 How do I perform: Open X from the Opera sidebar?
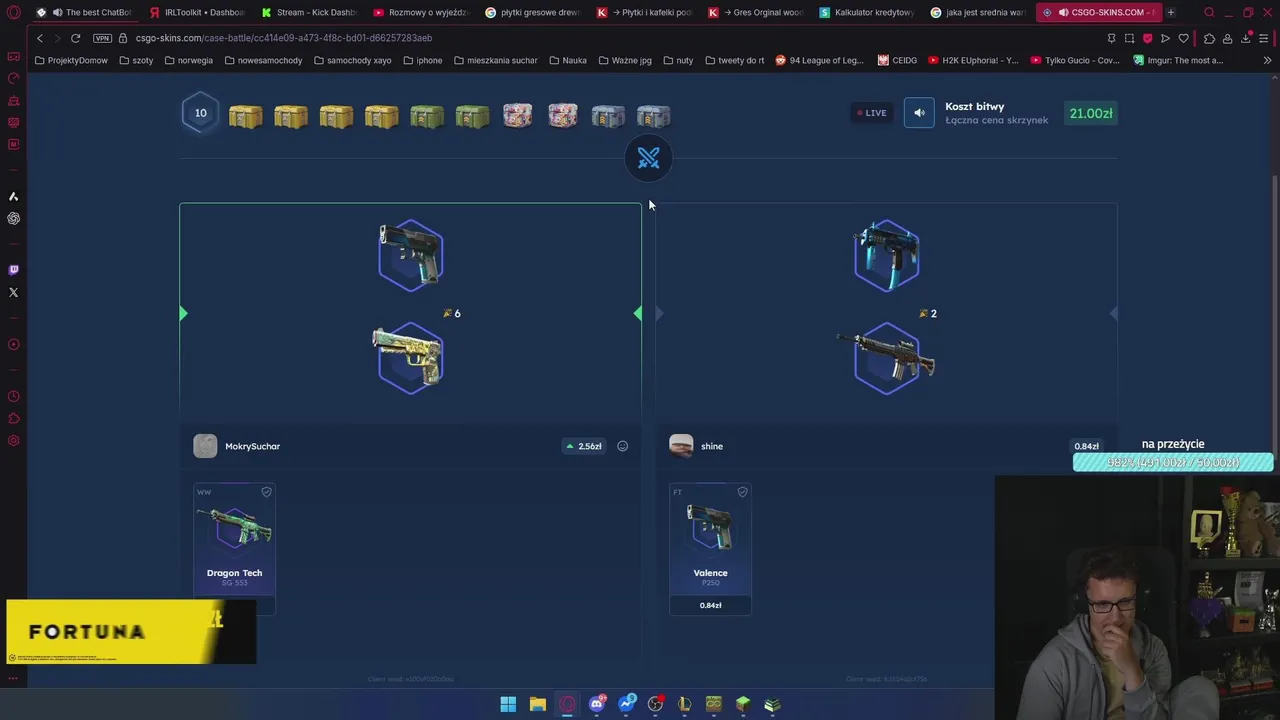13,292
